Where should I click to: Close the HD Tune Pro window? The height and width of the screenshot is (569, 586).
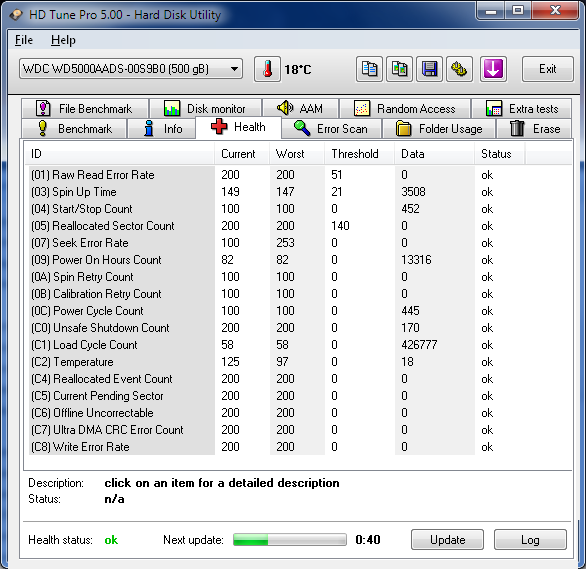click(555, 10)
